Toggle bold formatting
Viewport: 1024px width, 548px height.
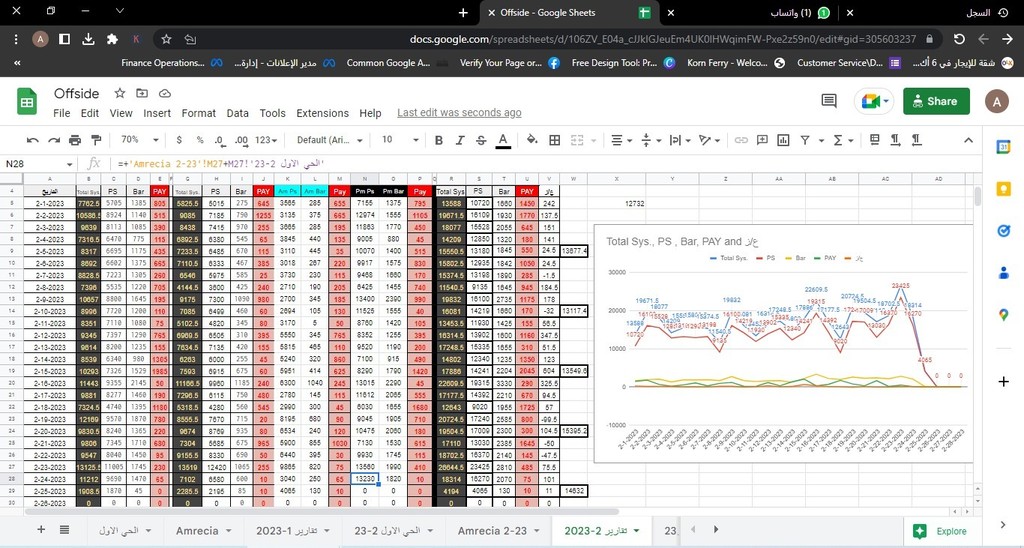coord(439,140)
